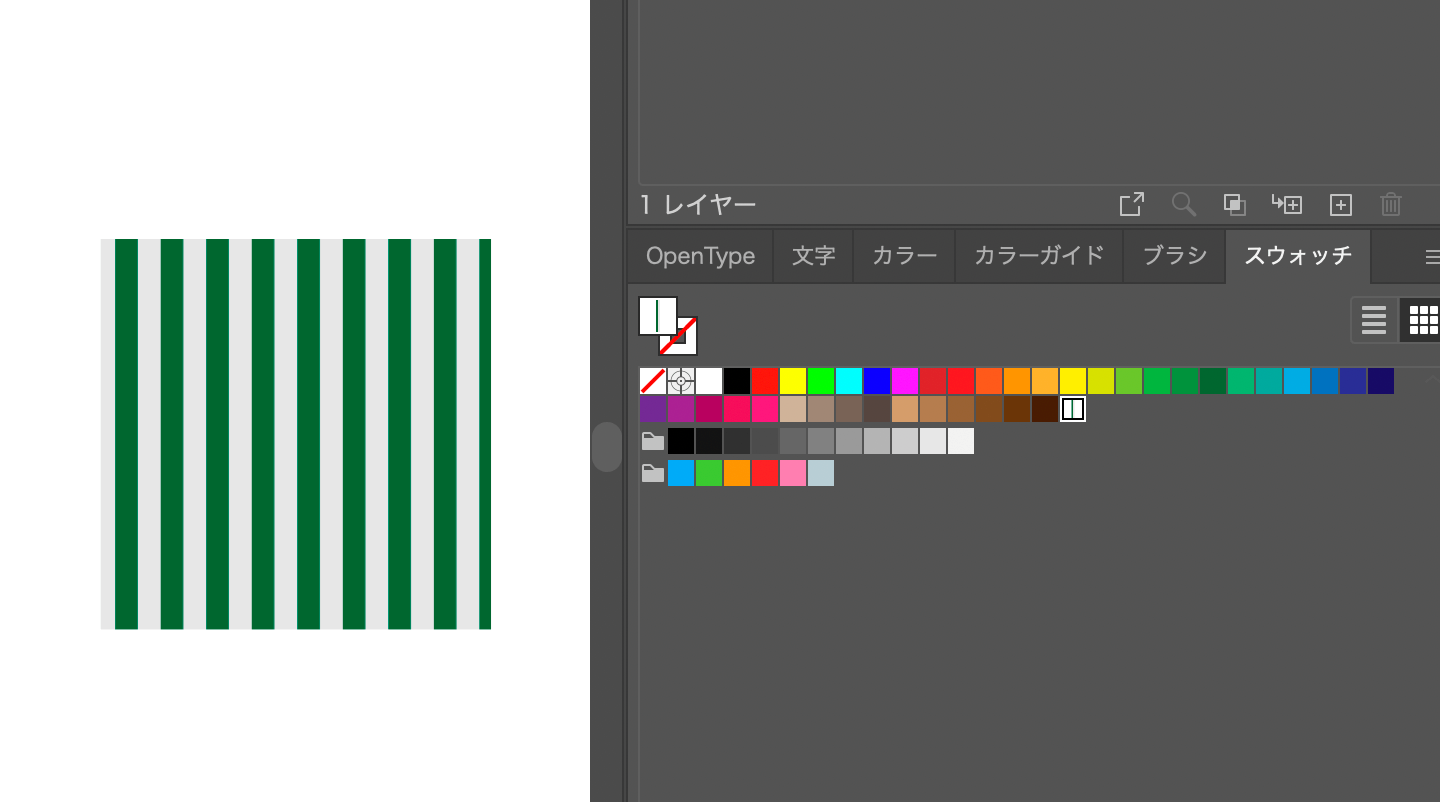Screen dimensions: 1440x802
Task: Pick the lightest gray swatch in grayscale group
Action: click(x=960, y=441)
